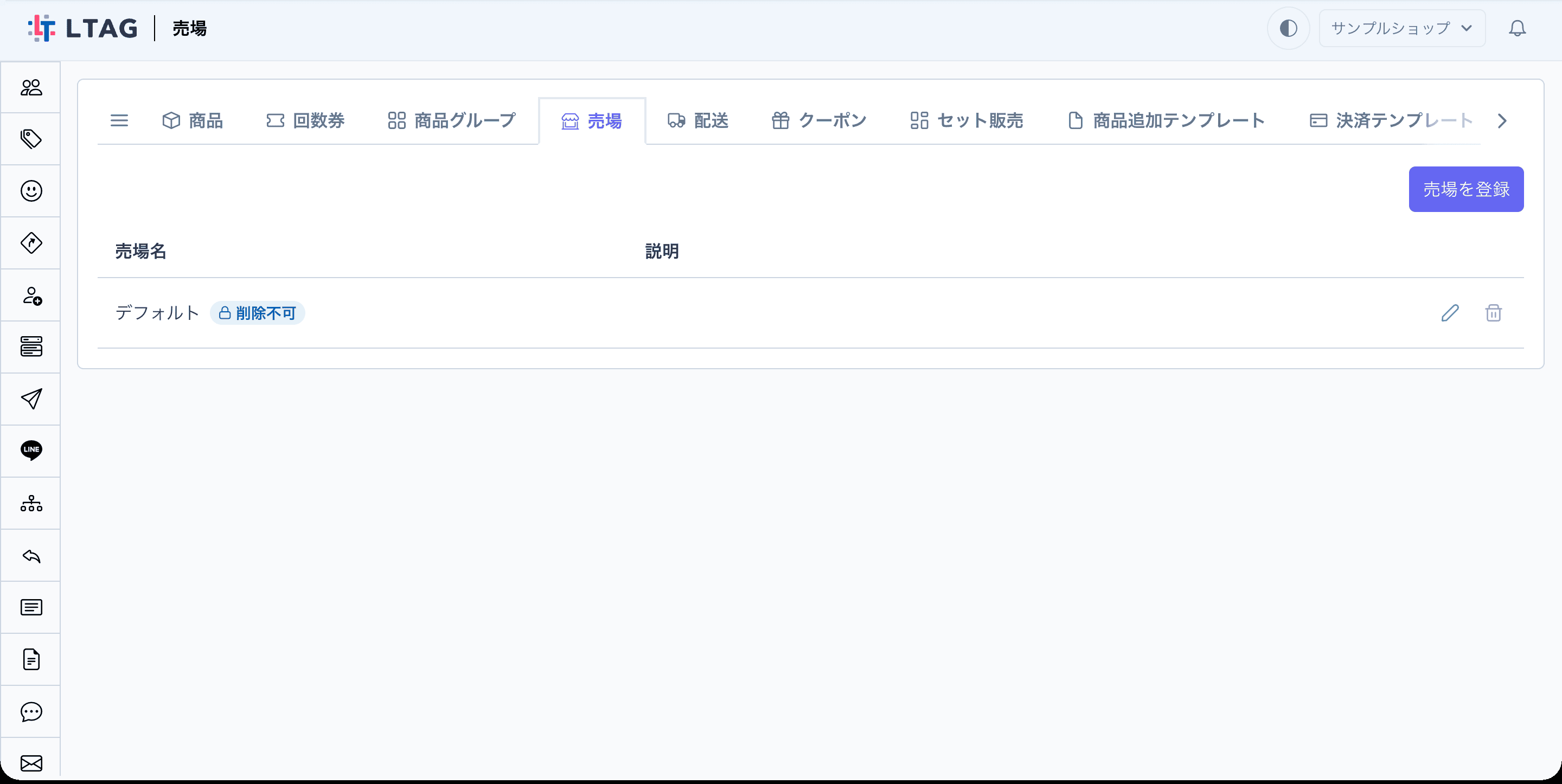Image resolution: width=1562 pixels, height=784 pixels.
Task: Switch to the クーポン tab
Action: 819,121
